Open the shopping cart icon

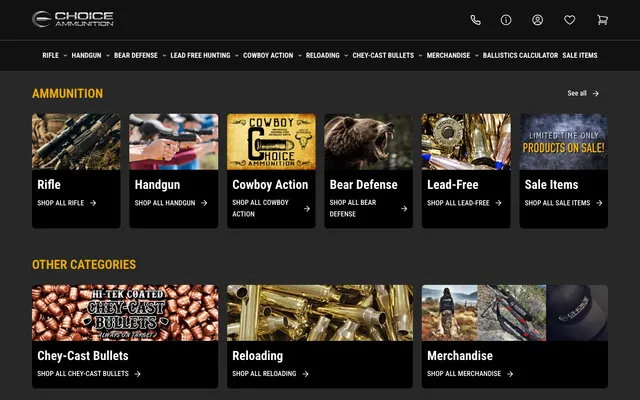tap(602, 20)
